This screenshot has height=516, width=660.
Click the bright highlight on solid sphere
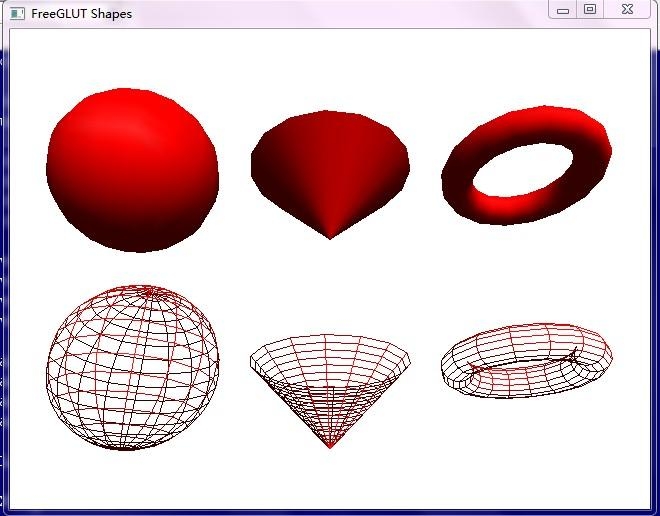point(150,125)
